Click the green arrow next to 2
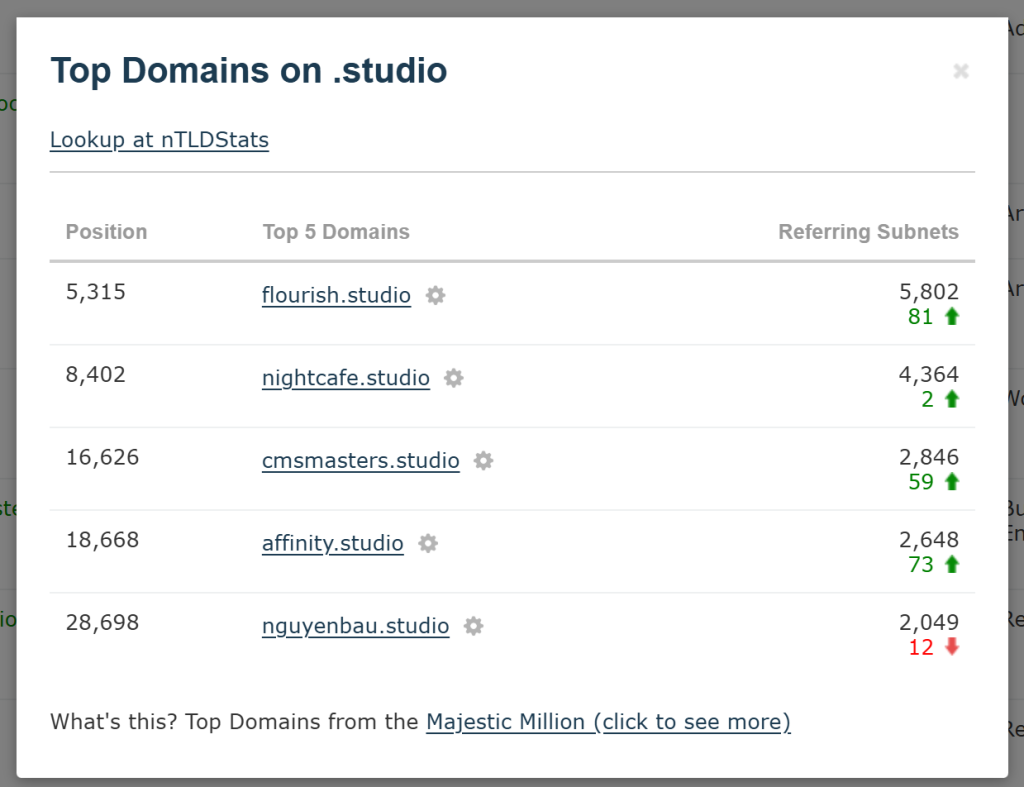The height and width of the screenshot is (787, 1024). [x=951, y=399]
